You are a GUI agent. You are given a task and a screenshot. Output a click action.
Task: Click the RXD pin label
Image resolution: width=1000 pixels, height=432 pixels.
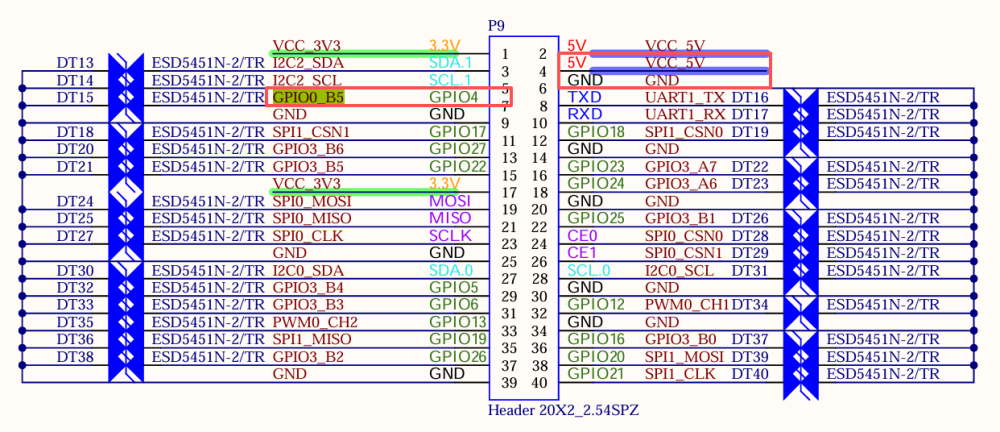click(585, 115)
